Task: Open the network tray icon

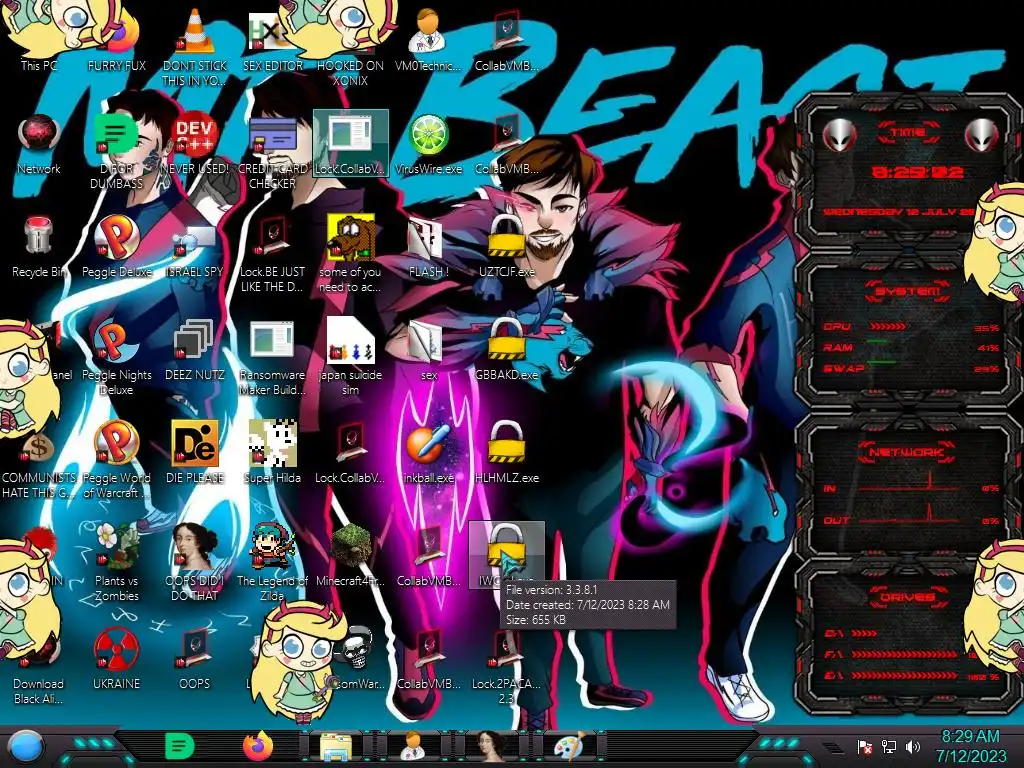Action: tap(889, 746)
